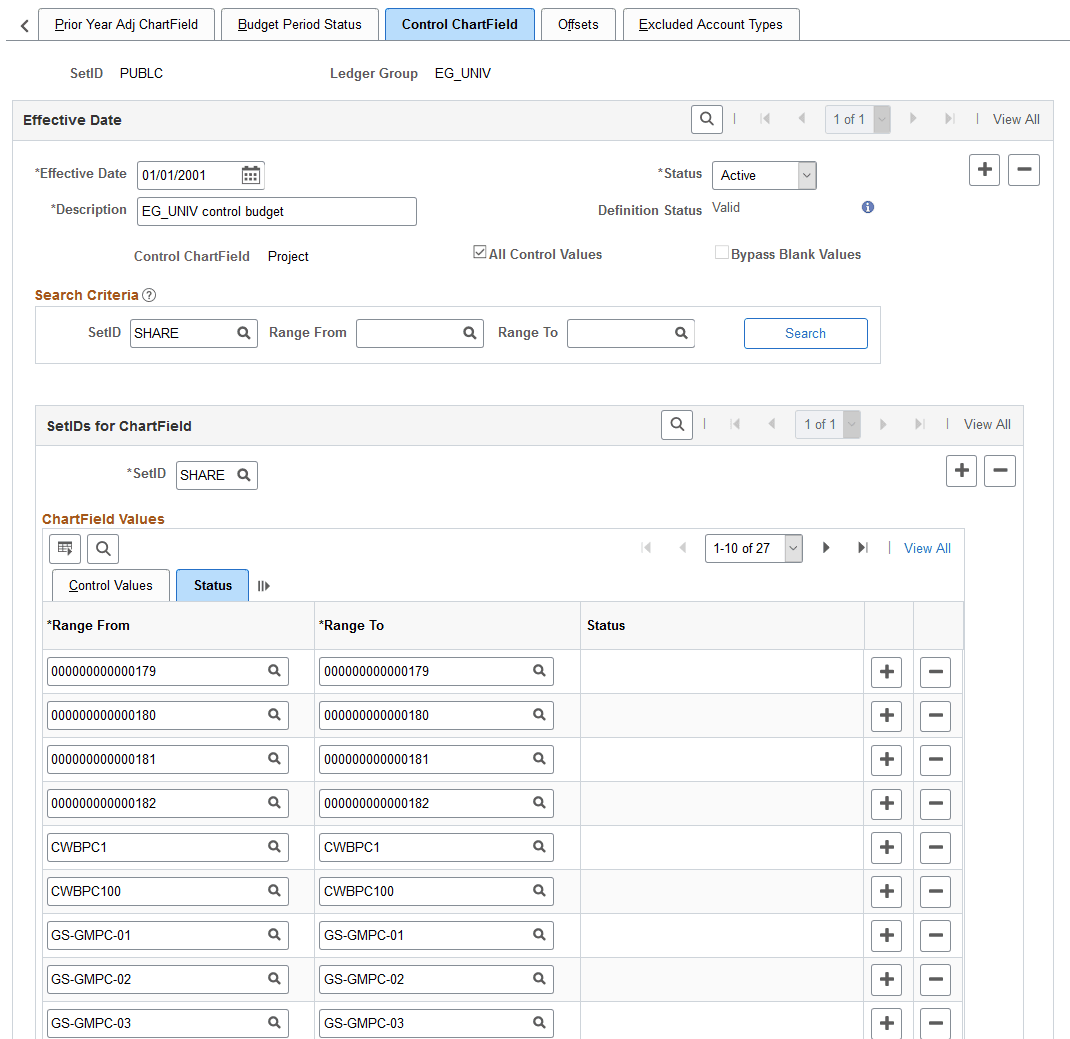This screenshot has height=1039, width=1070.
Task: Click the Search button in Search Criteria
Action: tap(805, 332)
